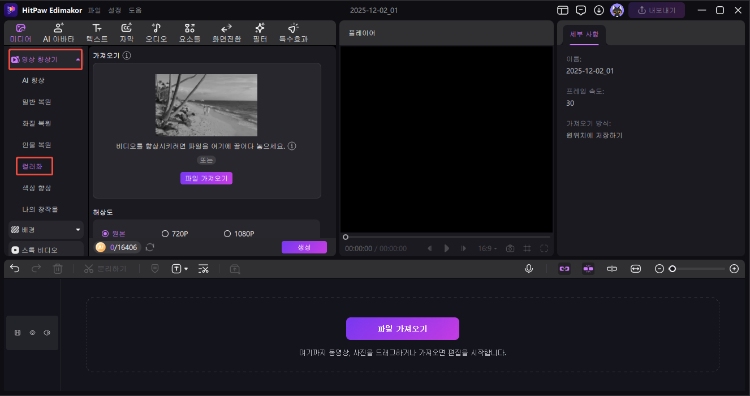Open the layout switcher icon

tap(562, 10)
